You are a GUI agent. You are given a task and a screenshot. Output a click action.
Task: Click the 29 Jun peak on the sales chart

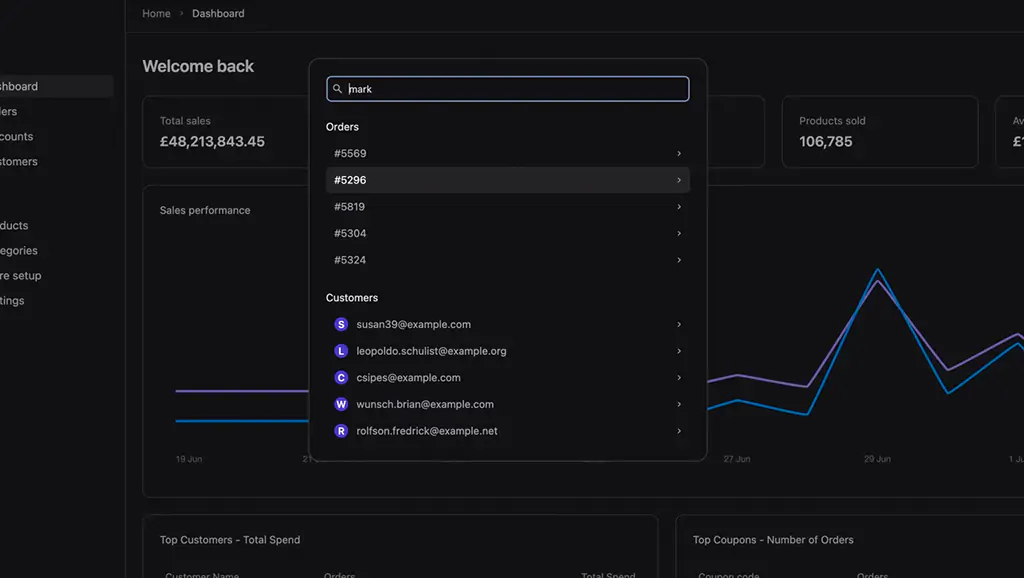(878, 270)
